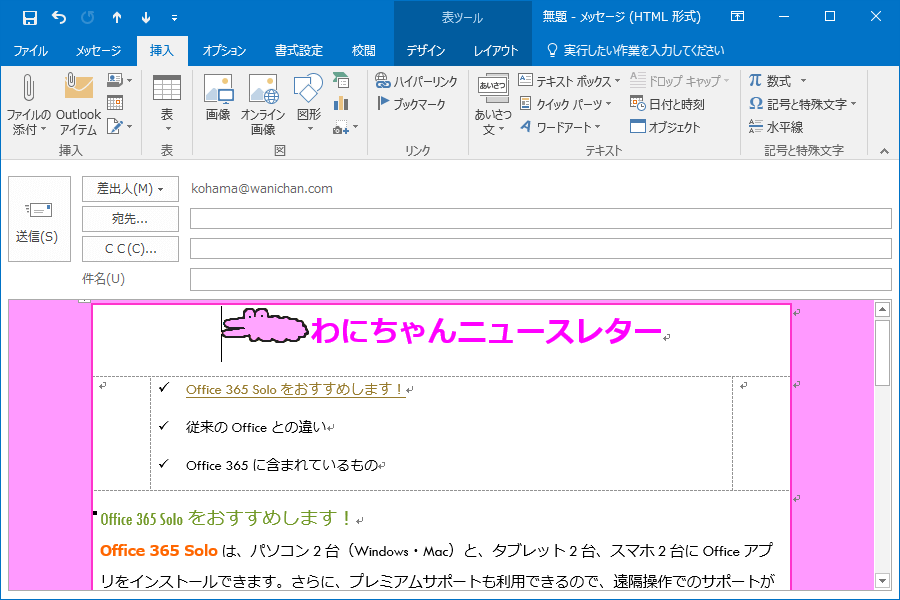Open the ファイル tab
This screenshot has height=600, width=900.
pos(30,51)
